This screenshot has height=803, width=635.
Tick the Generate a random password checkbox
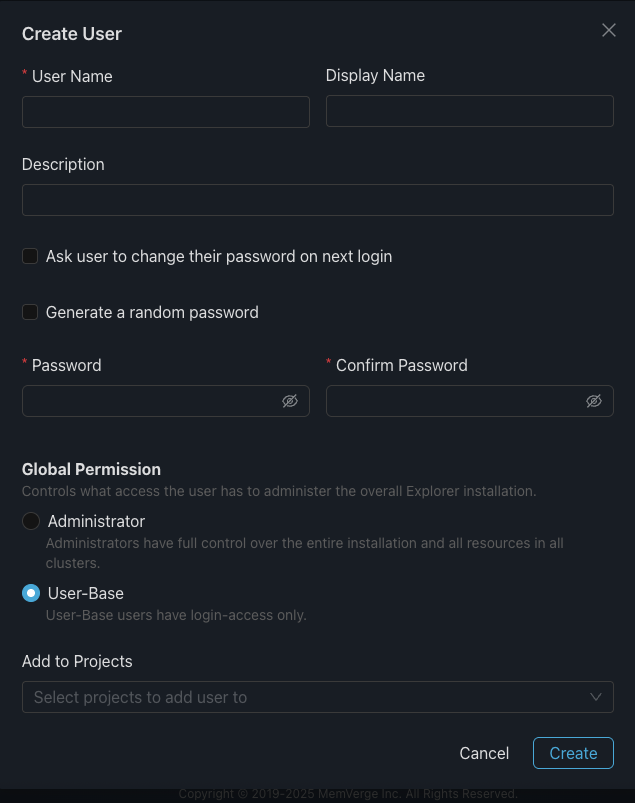tap(30, 312)
